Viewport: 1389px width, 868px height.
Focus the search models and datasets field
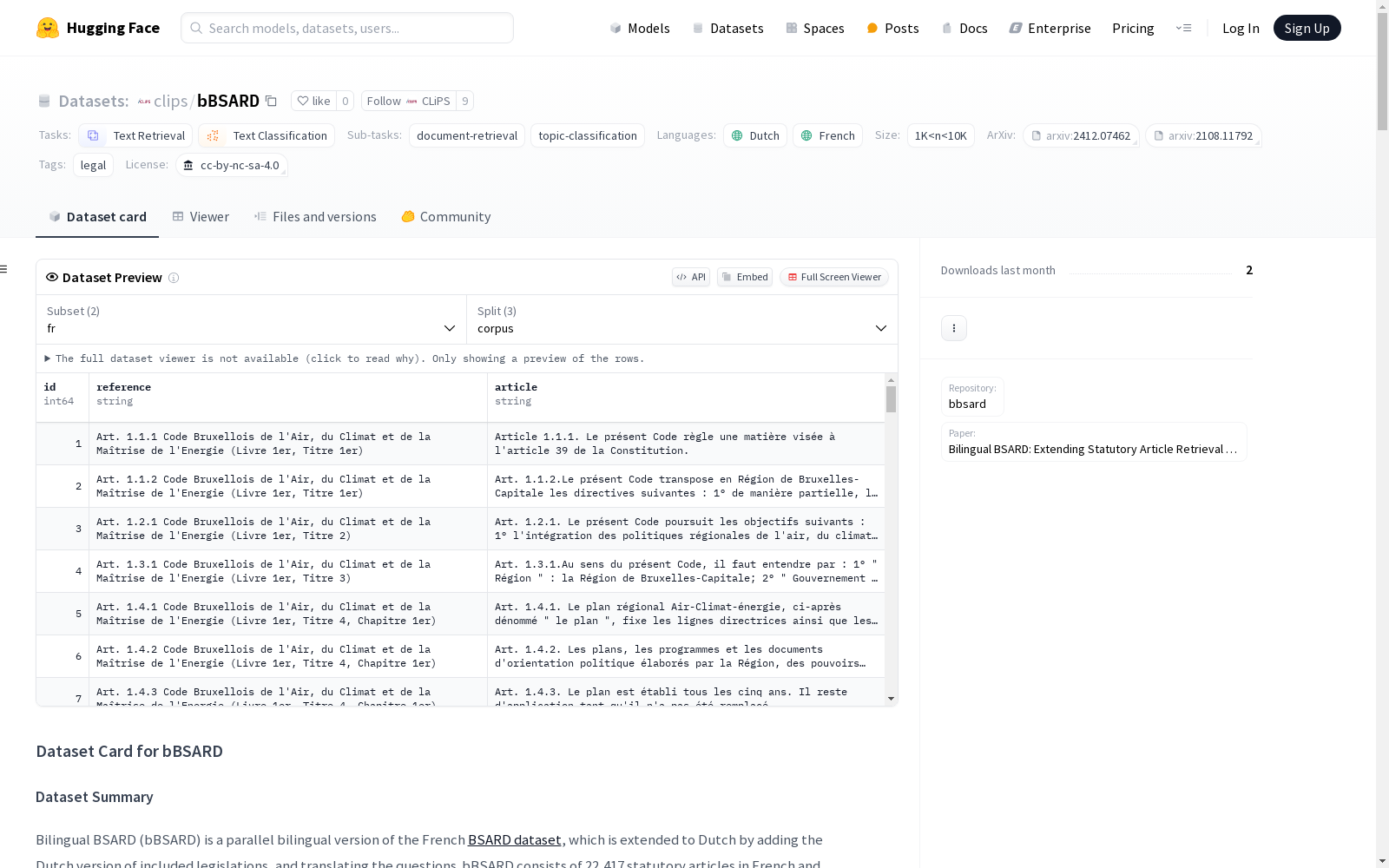(x=347, y=28)
